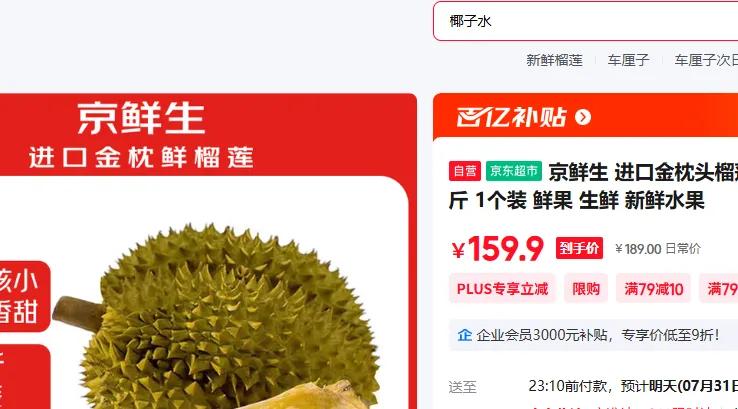Click the ¥189.00 日常价 regular price
This screenshot has height=409, width=738.
pos(658,249)
